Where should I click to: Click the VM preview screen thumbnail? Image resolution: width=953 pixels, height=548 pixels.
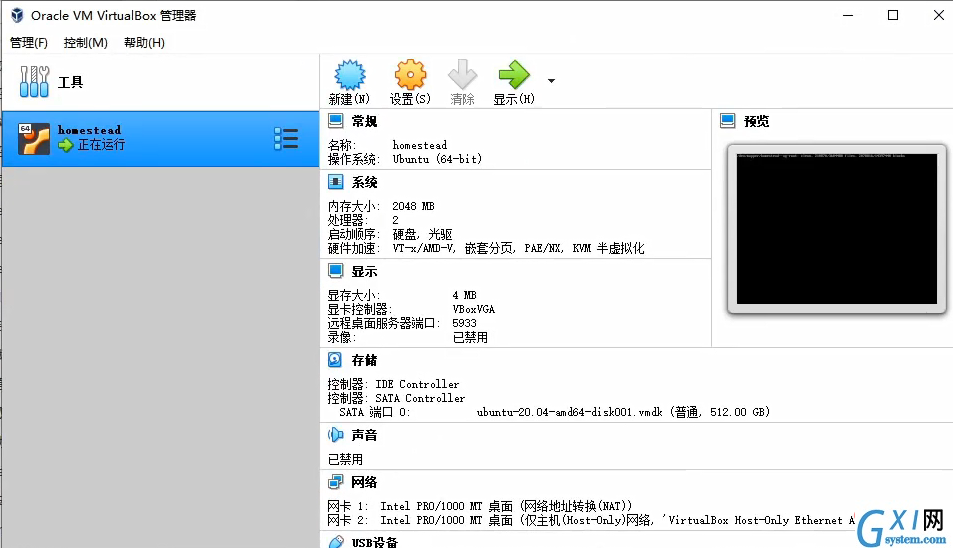click(x=837, y=229)
